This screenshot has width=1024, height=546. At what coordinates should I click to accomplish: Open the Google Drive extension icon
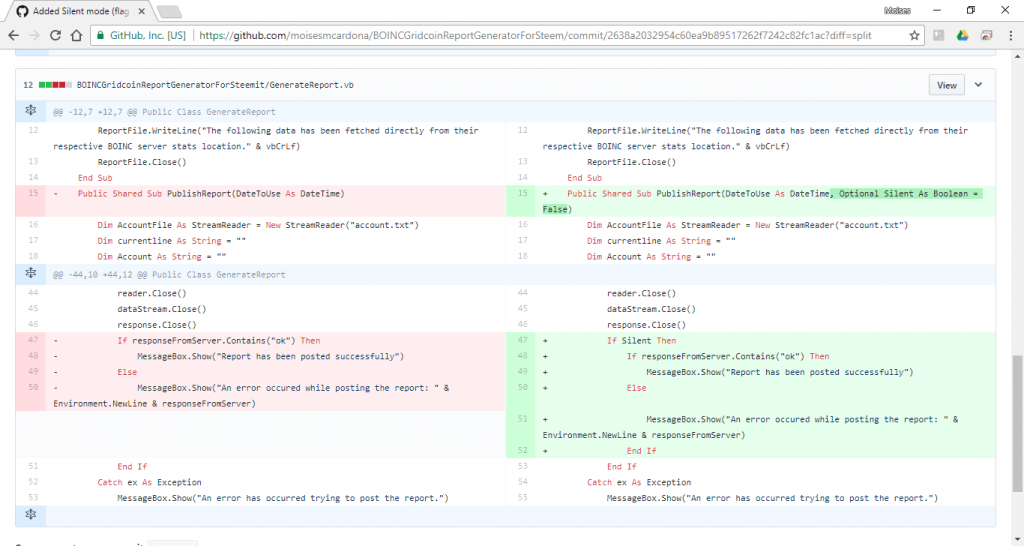963,35
